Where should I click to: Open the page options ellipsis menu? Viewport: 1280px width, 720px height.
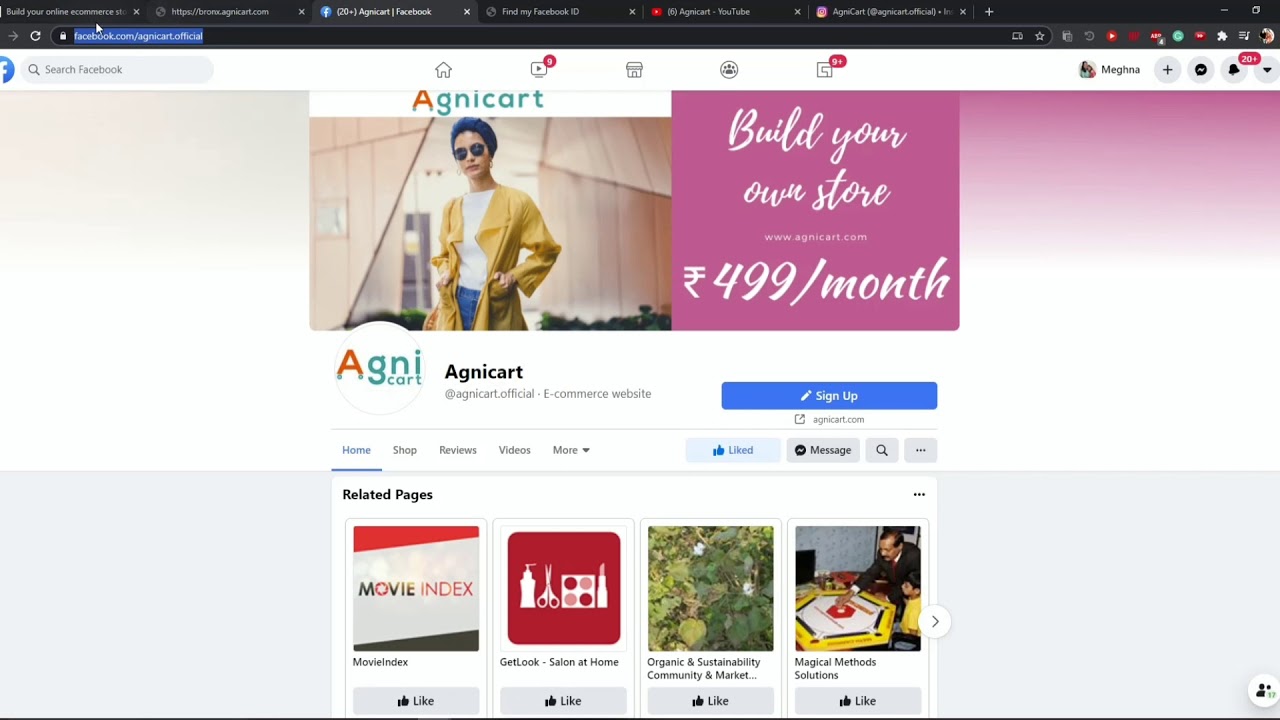tap(920, 450)
